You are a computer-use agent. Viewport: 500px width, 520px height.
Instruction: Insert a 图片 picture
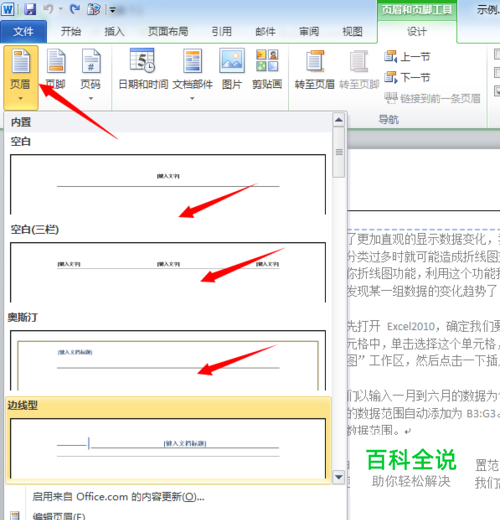(232, 70)
